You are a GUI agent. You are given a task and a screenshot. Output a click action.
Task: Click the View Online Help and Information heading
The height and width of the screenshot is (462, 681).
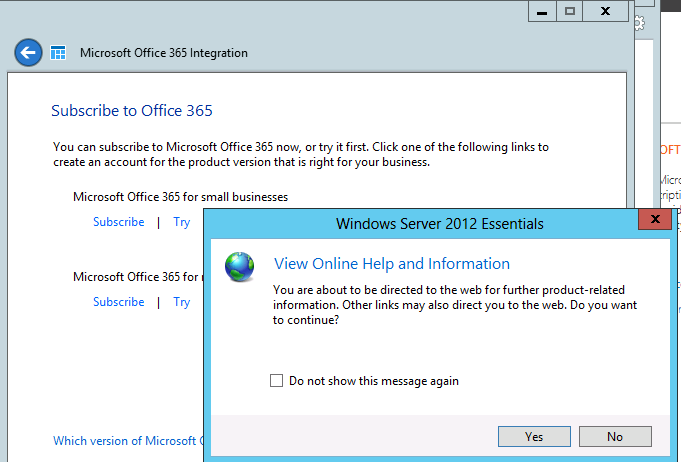(x=392, y=264)
